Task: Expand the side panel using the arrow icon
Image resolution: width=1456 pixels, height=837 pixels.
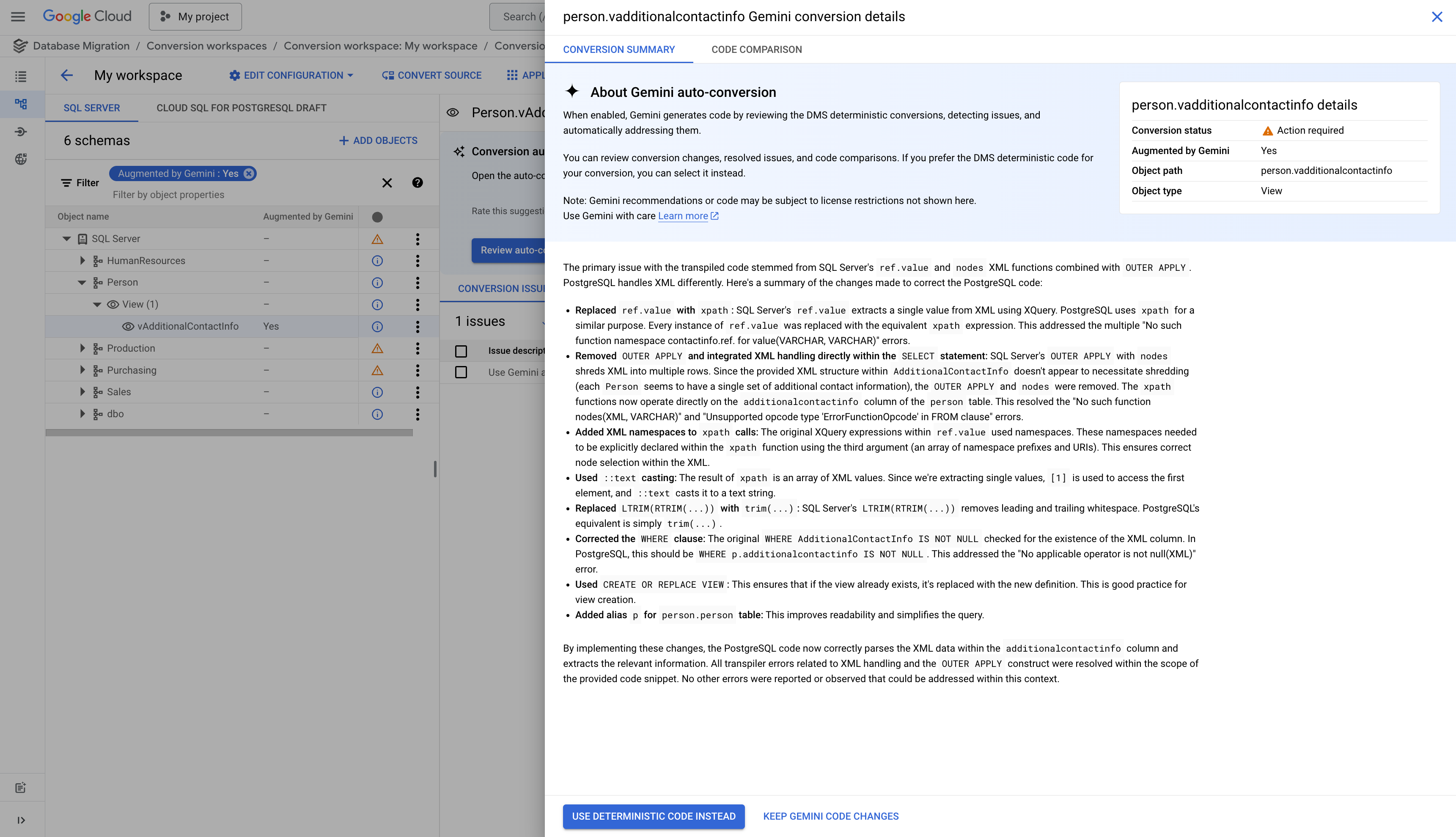Action: coord(21,820)
